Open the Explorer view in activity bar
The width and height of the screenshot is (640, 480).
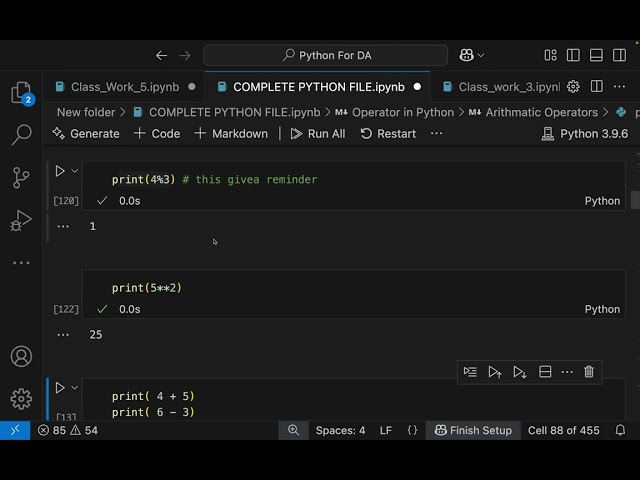coord(21,92)
